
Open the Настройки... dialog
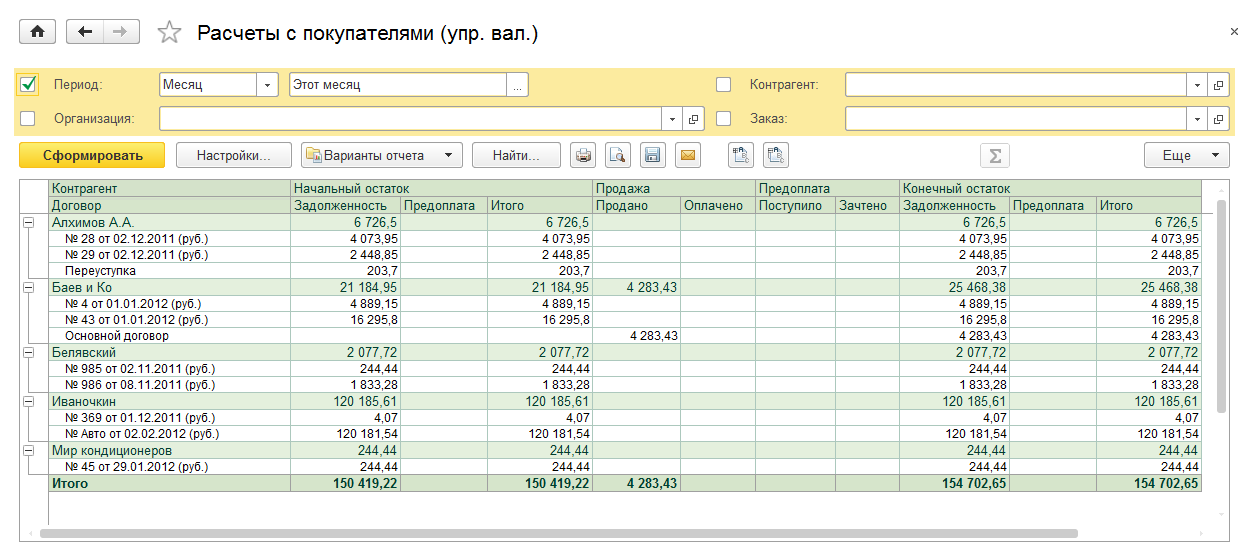click(x=234, y=155)
